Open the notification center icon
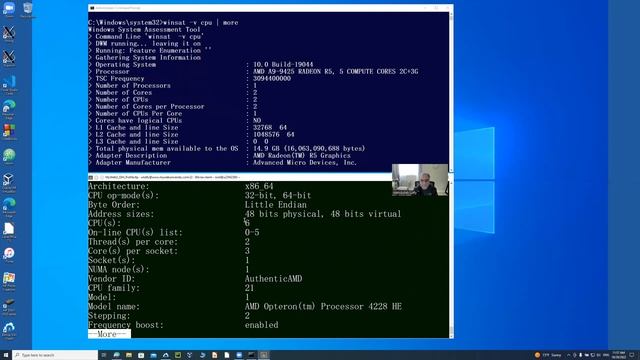 click(631, 355)
